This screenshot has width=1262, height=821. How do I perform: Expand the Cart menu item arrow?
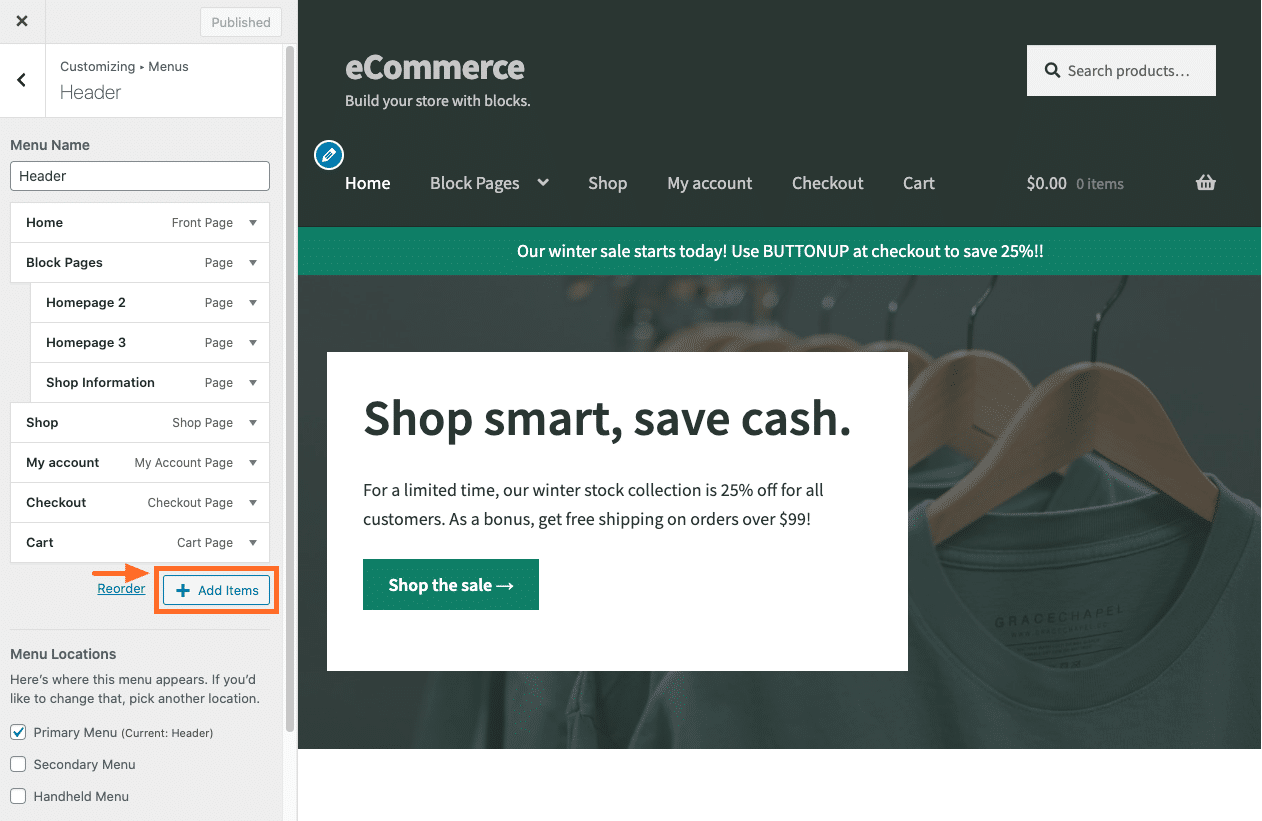(x=253, y=543)
